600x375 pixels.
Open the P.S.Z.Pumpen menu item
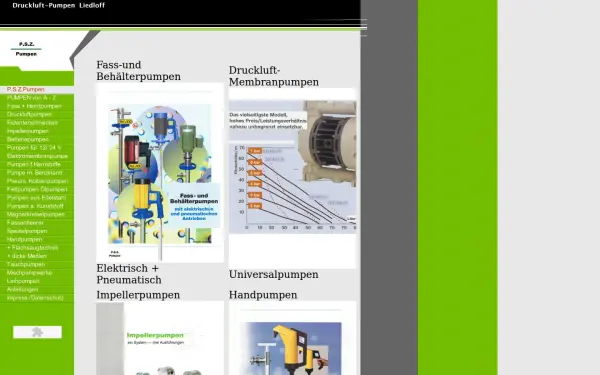[x=37, y=90]
